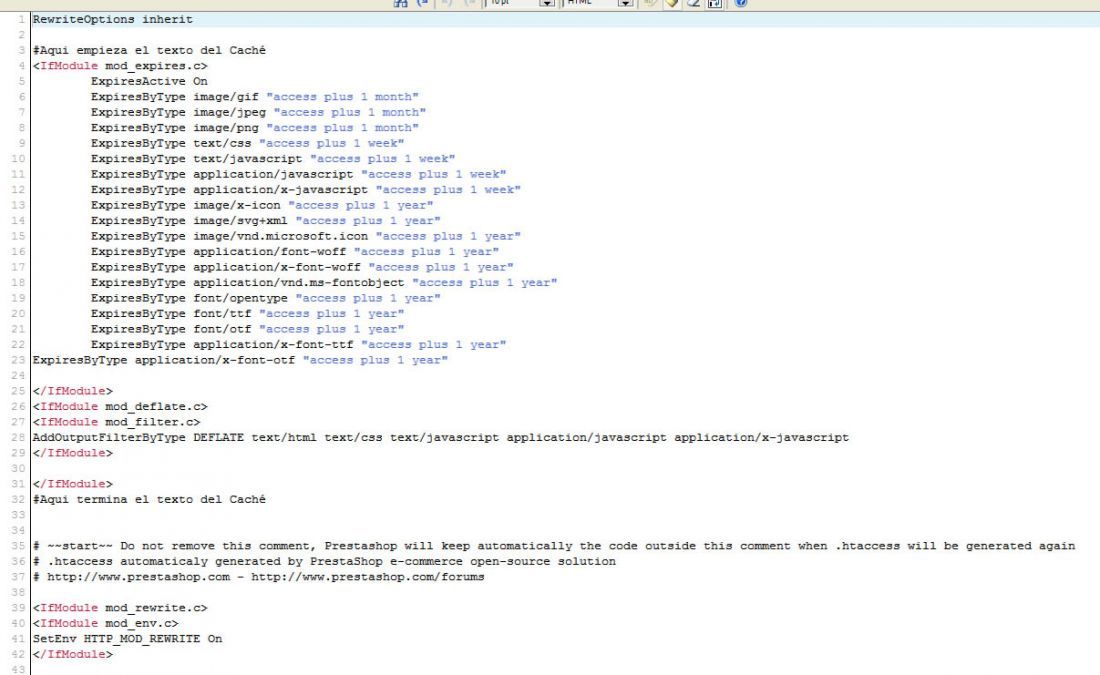Click the "RewriteOptions inherit" line
The width and height of the screenshot is (1100, 675).
point(112,20)
